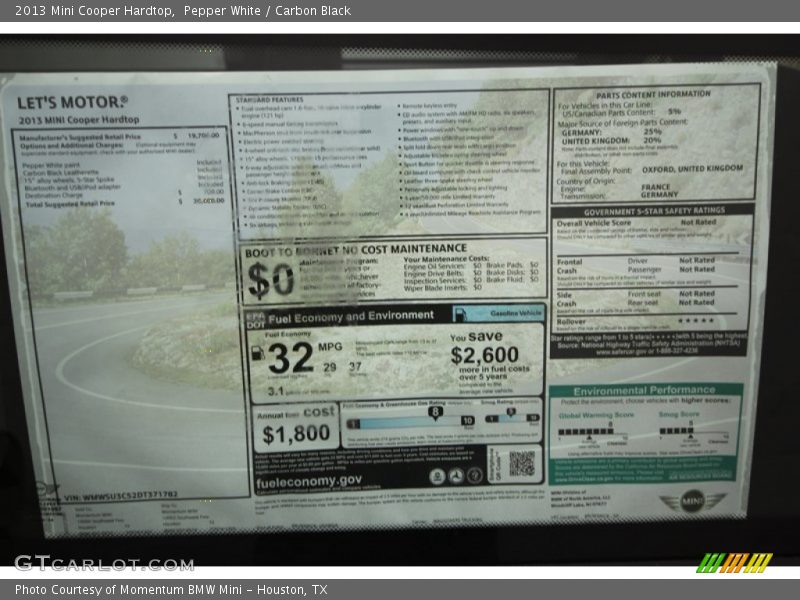
Task: Click the 'Photo Courtesy of Momentum BMW Mini' caption
Action: click(171, 590)
